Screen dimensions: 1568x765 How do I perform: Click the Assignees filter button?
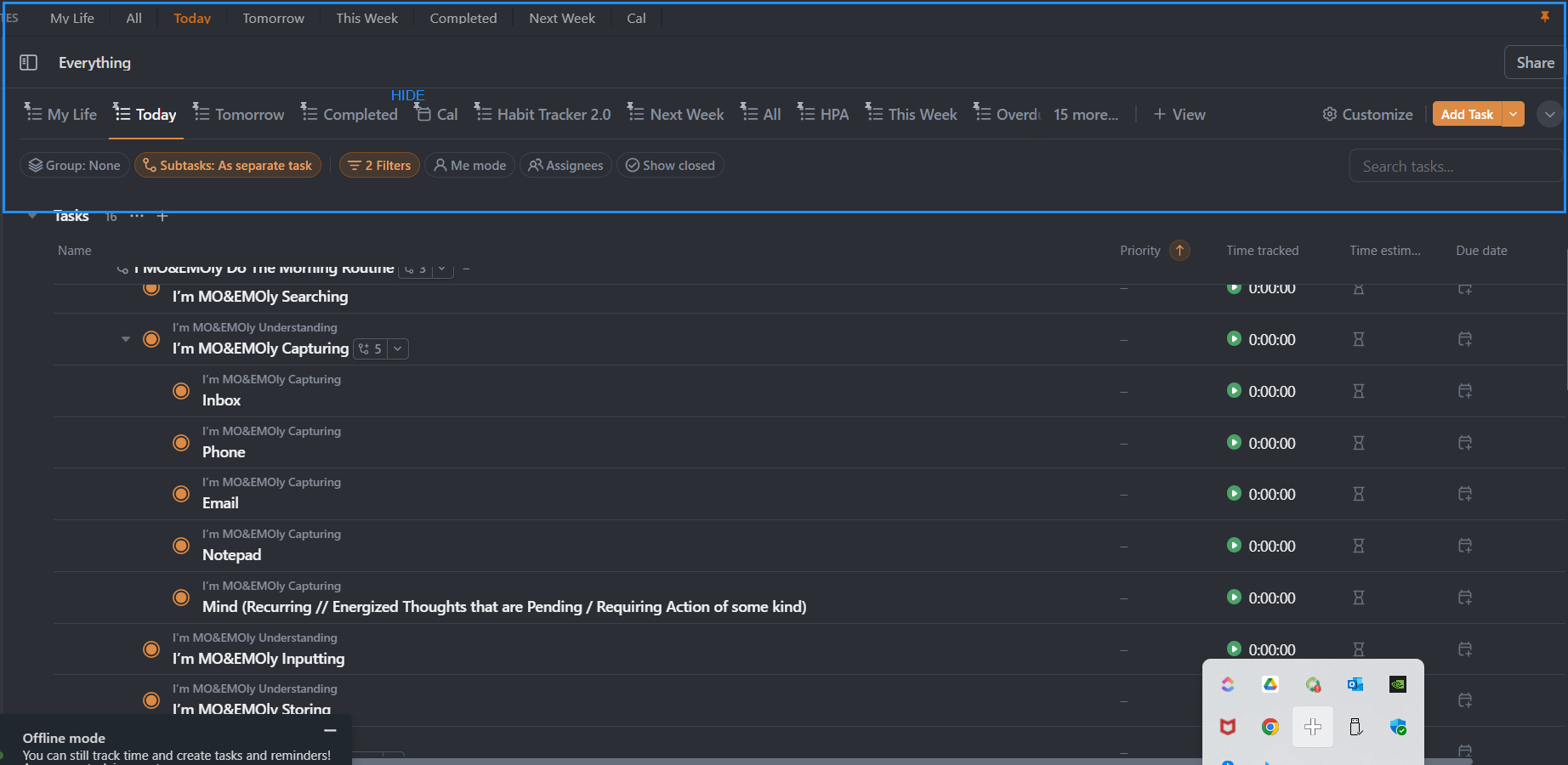tap(565, 165)
